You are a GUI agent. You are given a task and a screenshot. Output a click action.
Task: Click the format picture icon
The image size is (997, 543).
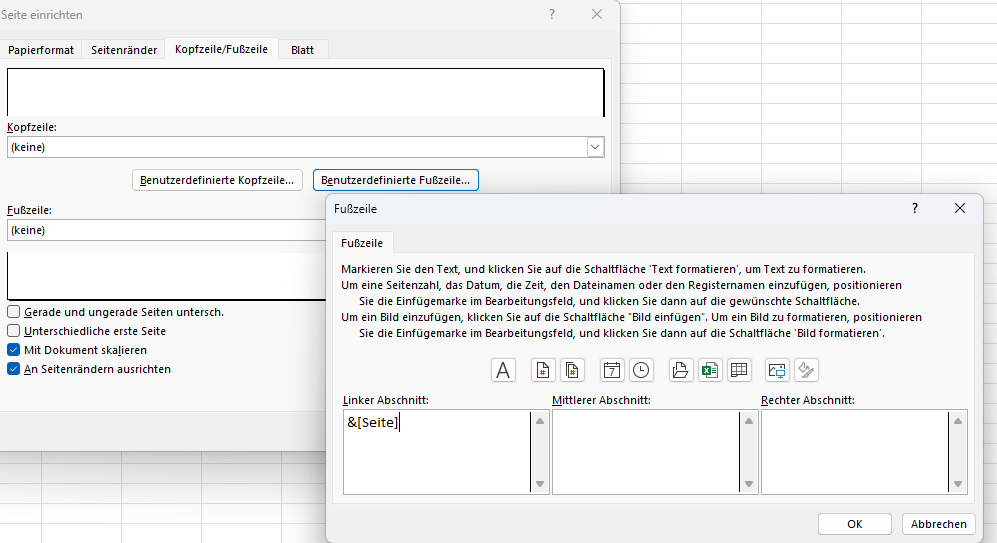806,370
